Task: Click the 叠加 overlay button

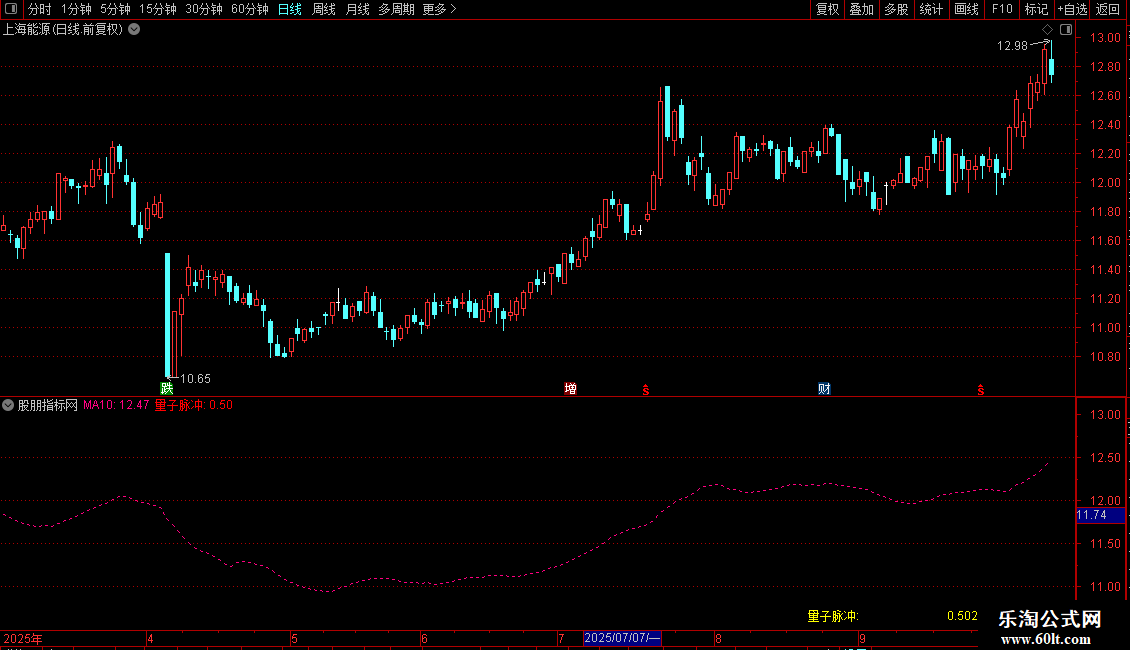Action: (861, 9)
